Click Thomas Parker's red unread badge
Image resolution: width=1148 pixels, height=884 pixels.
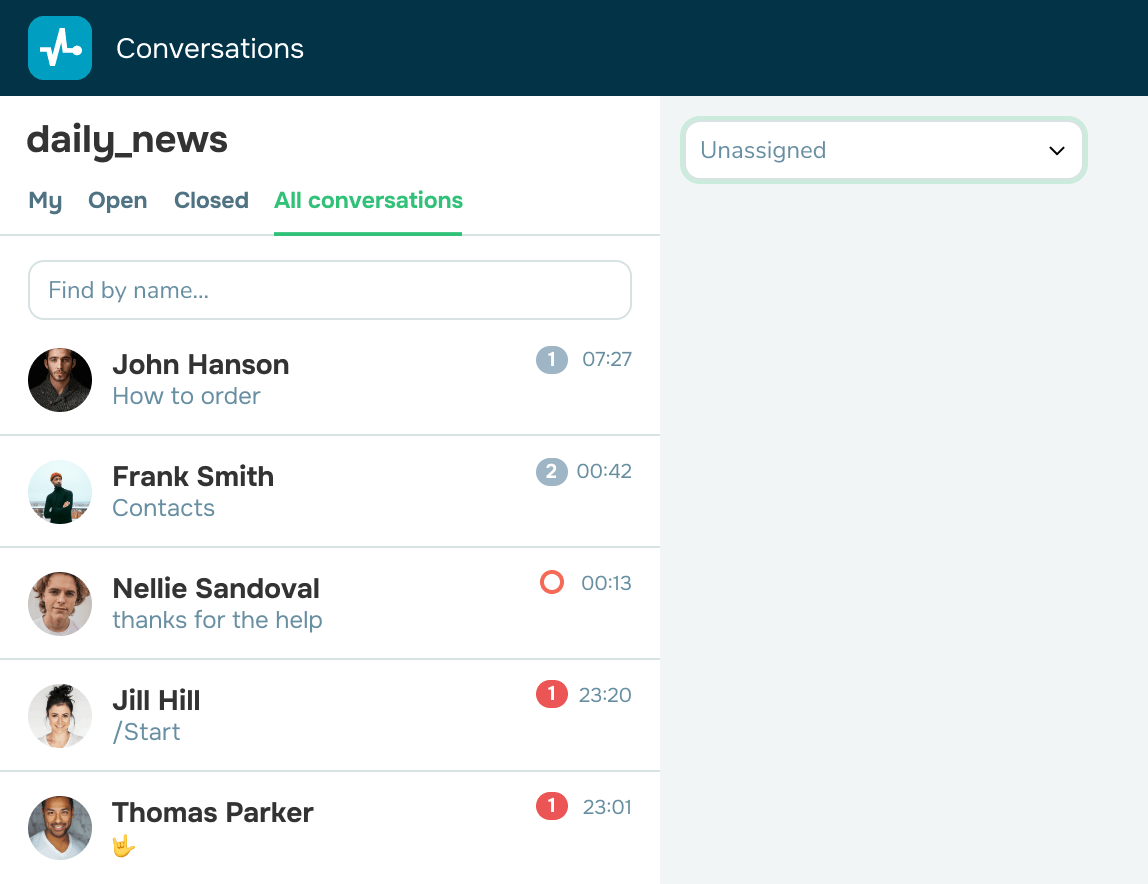(x=551, y=806)
